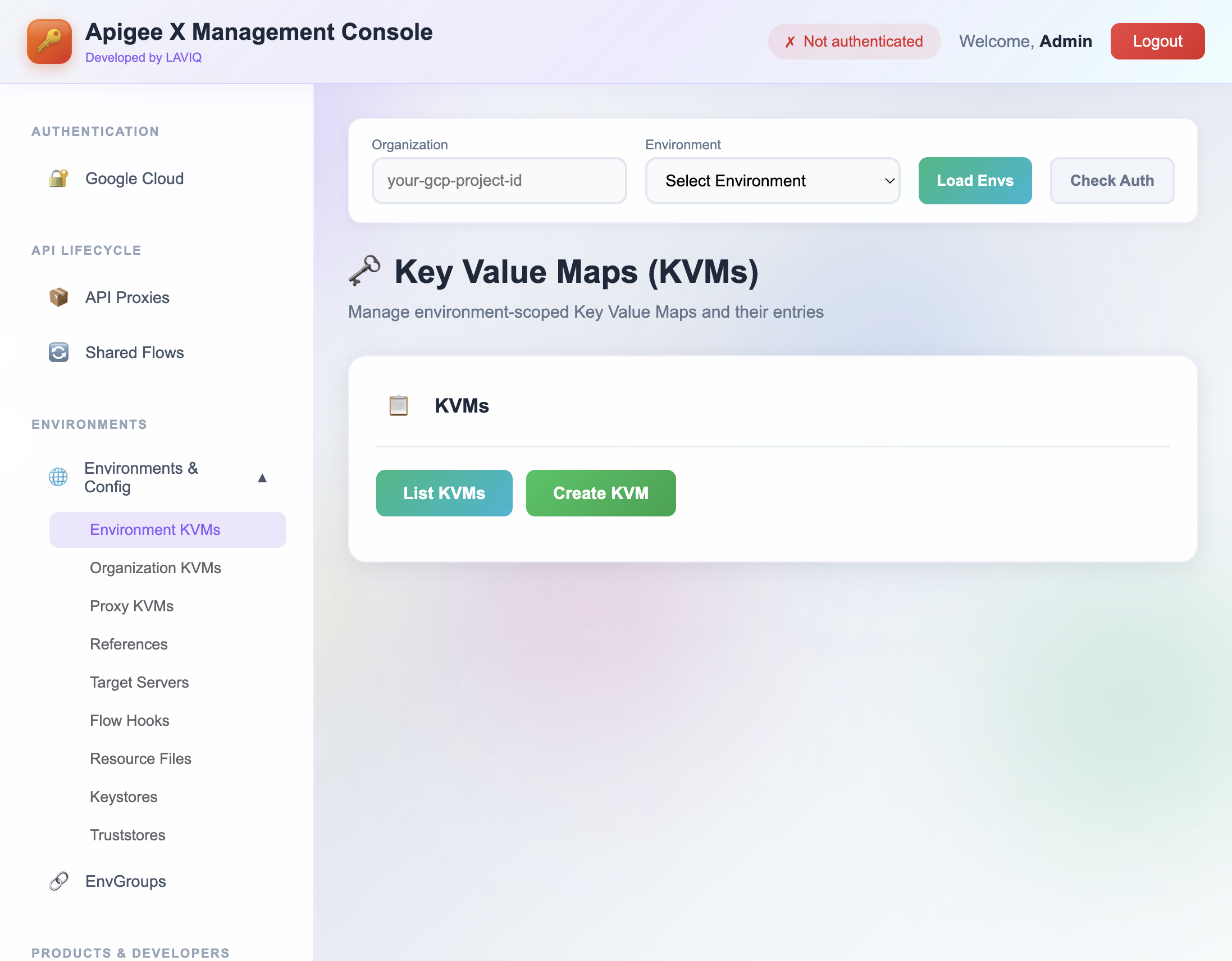Viewport: 1232px width, 961px height.
Task: Open the Select Environment dropdown
Action: coord(772,181)
